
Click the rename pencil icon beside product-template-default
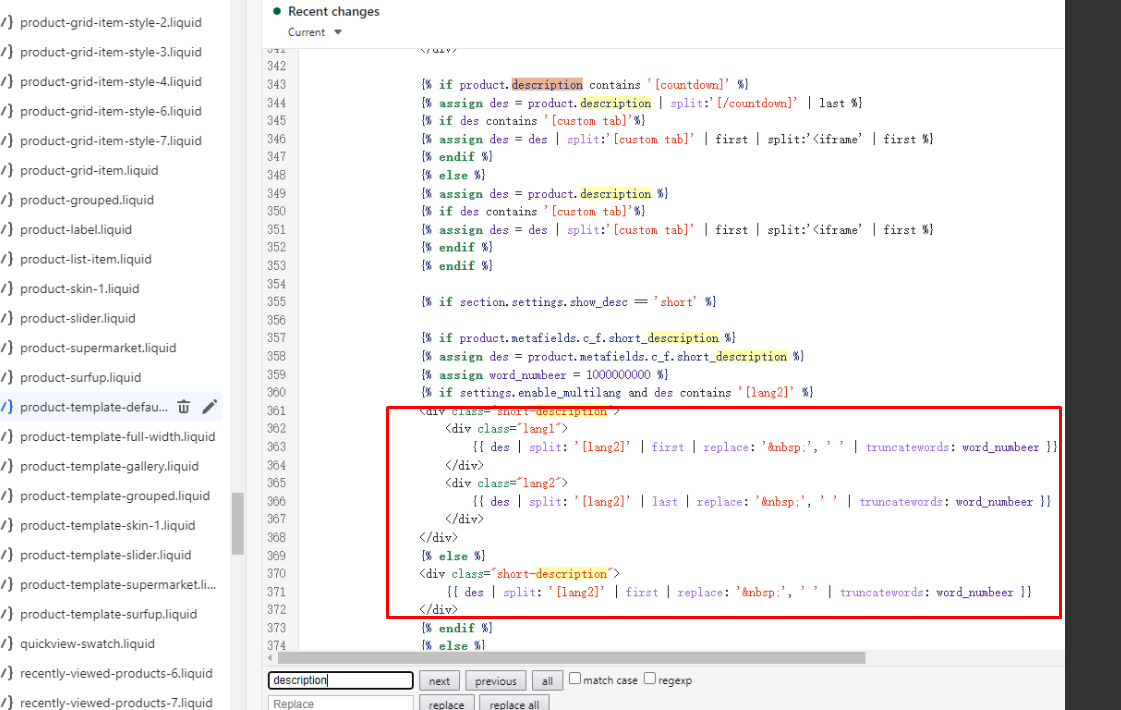[209, 407]
